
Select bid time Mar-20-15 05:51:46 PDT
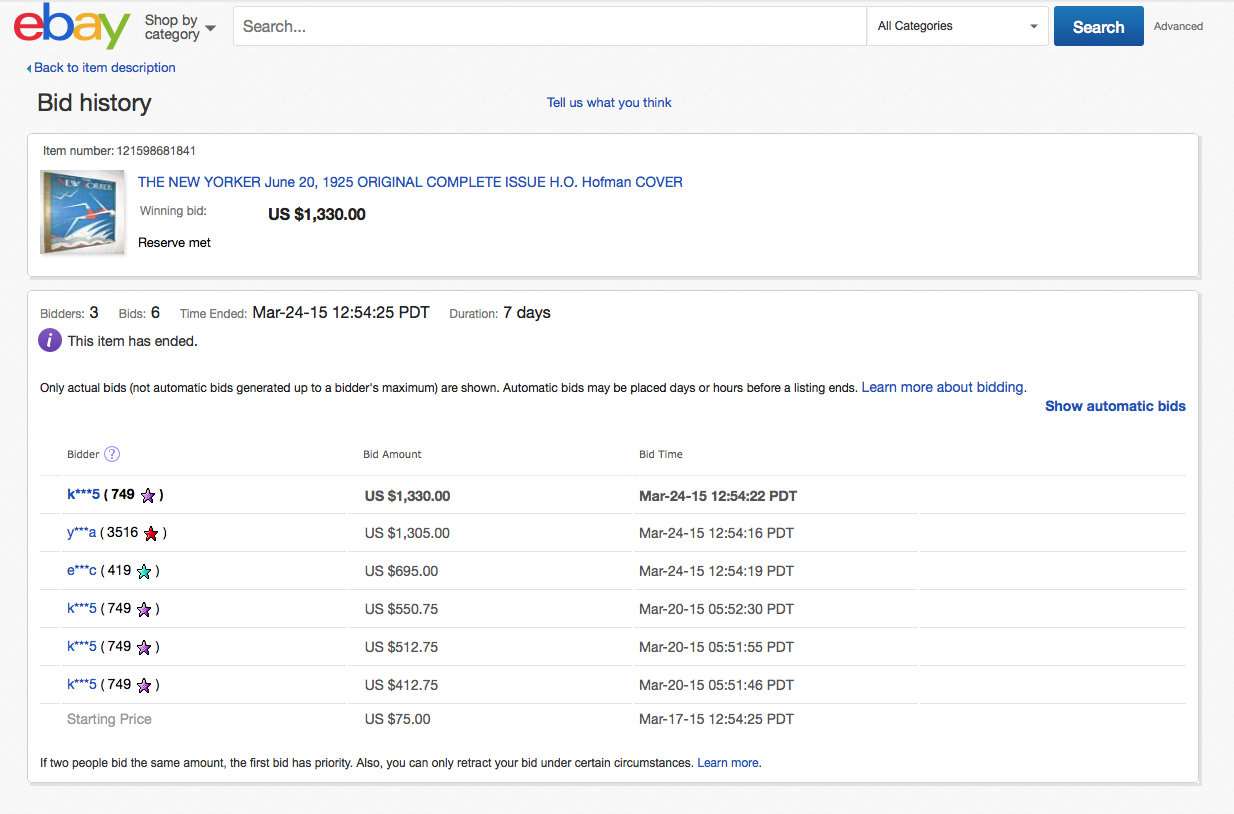point(716,685)
